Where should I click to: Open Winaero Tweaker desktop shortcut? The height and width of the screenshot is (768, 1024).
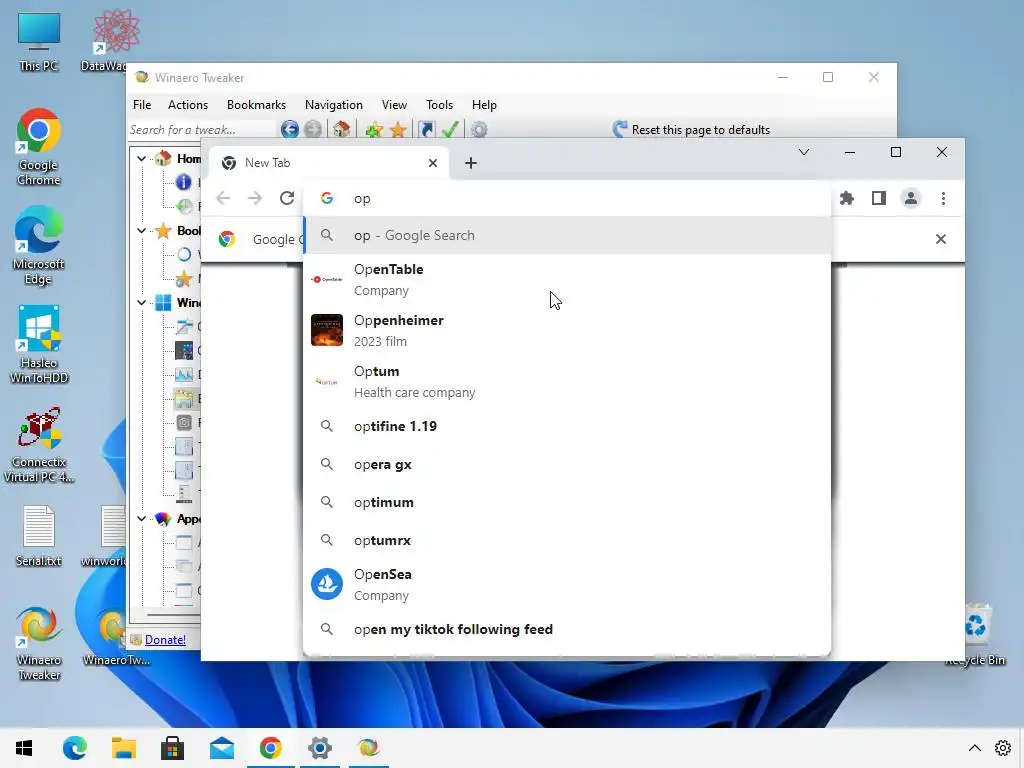[39, 644]
